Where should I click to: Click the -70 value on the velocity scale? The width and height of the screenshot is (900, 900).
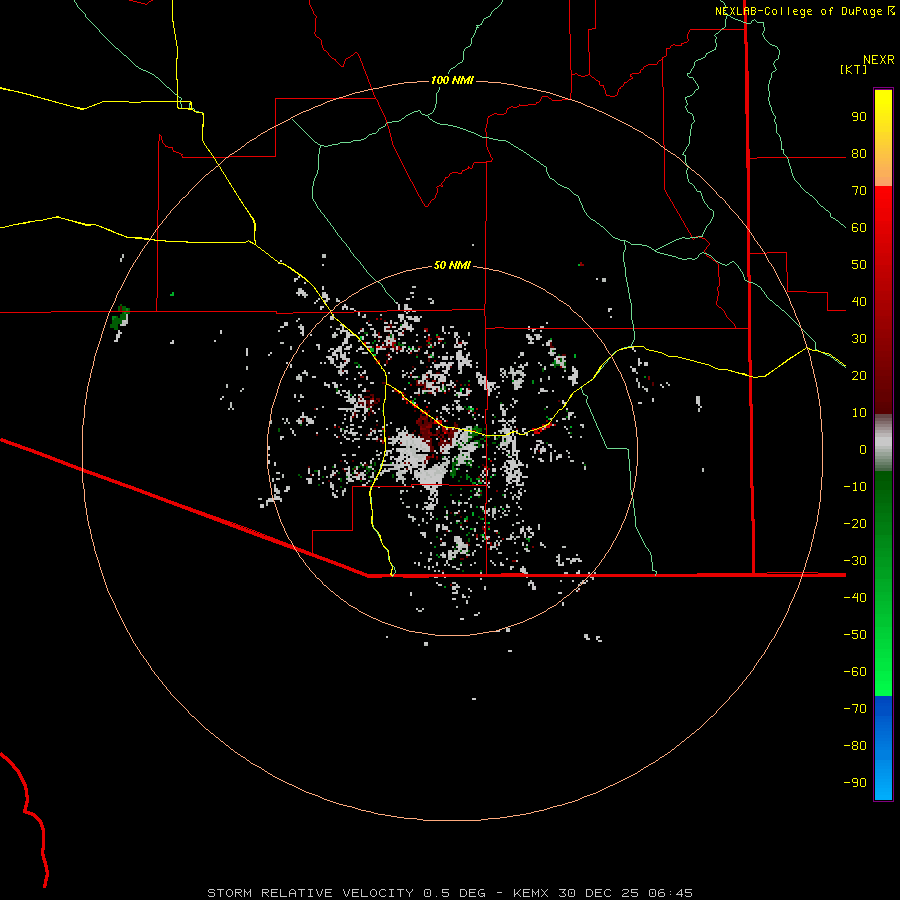click(855, 708)
